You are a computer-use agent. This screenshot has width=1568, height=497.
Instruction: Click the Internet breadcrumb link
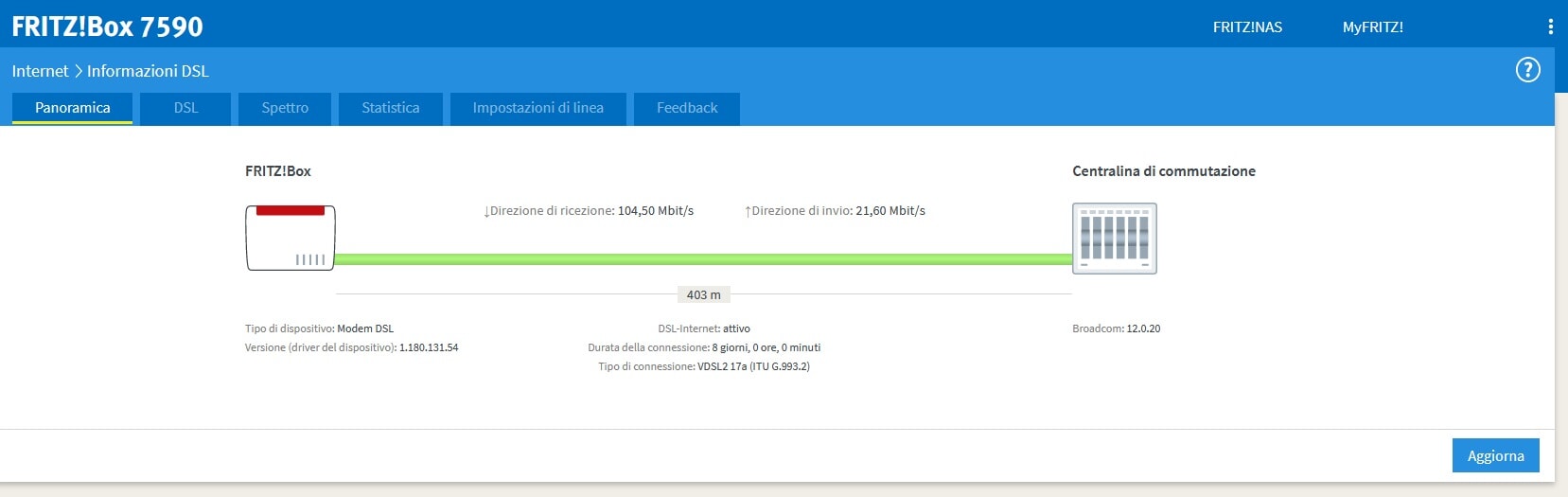pos(40,71)
